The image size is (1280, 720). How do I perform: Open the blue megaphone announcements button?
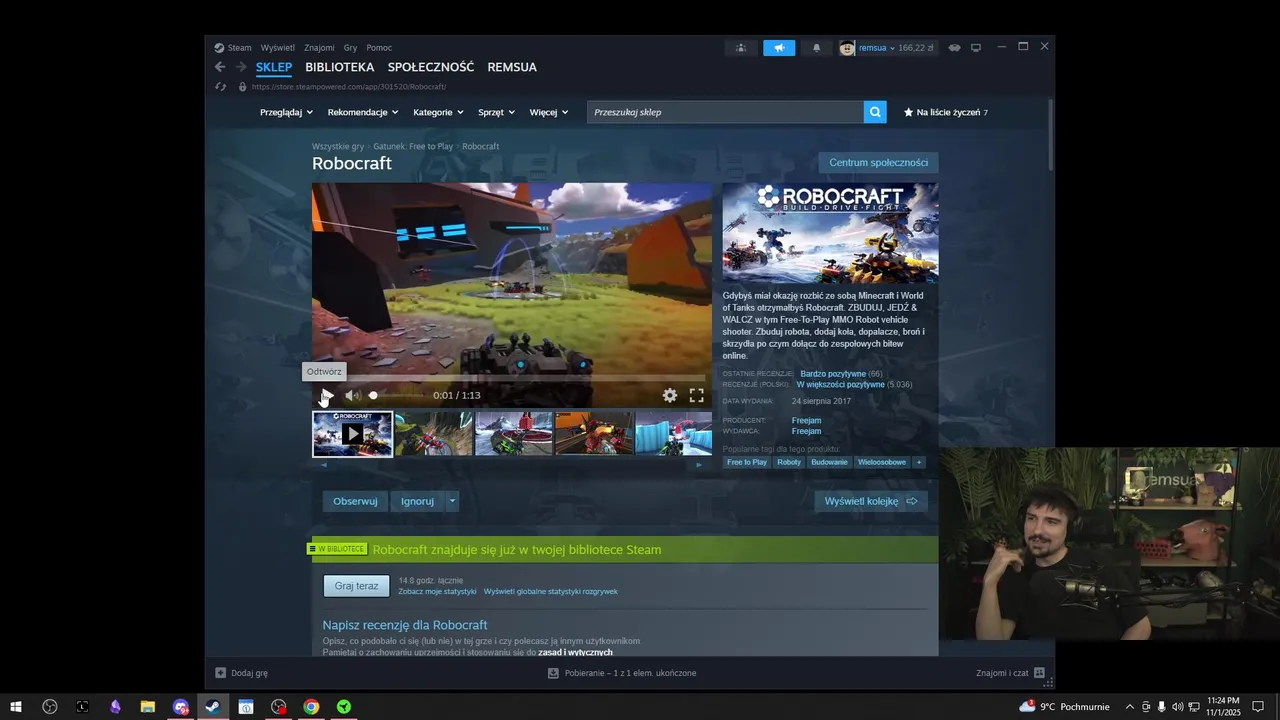pyautogui.click(x=779, y=48)
